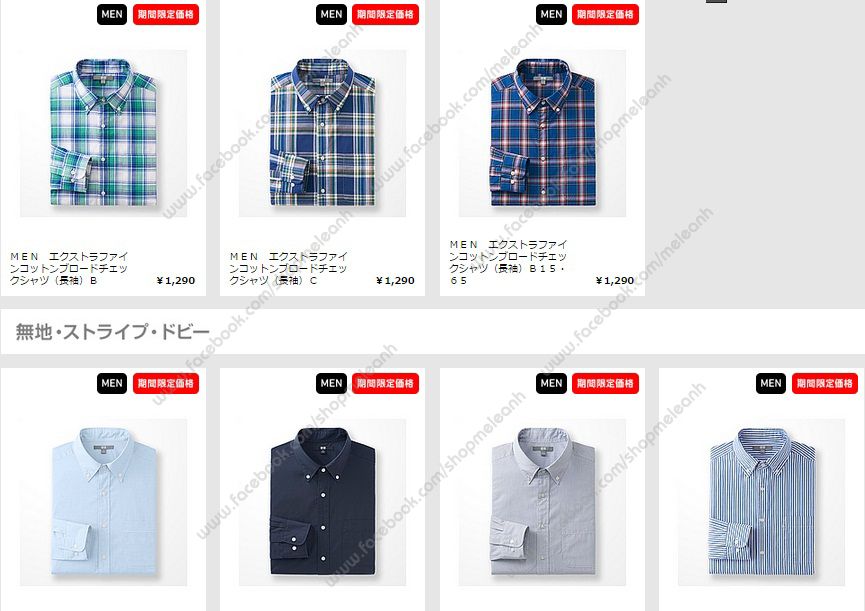Click MEN badge above dark navy shirt
Image resolution: width=865 pixels, height=611 pixels.
pyautogui.click(x=332, y=383)
